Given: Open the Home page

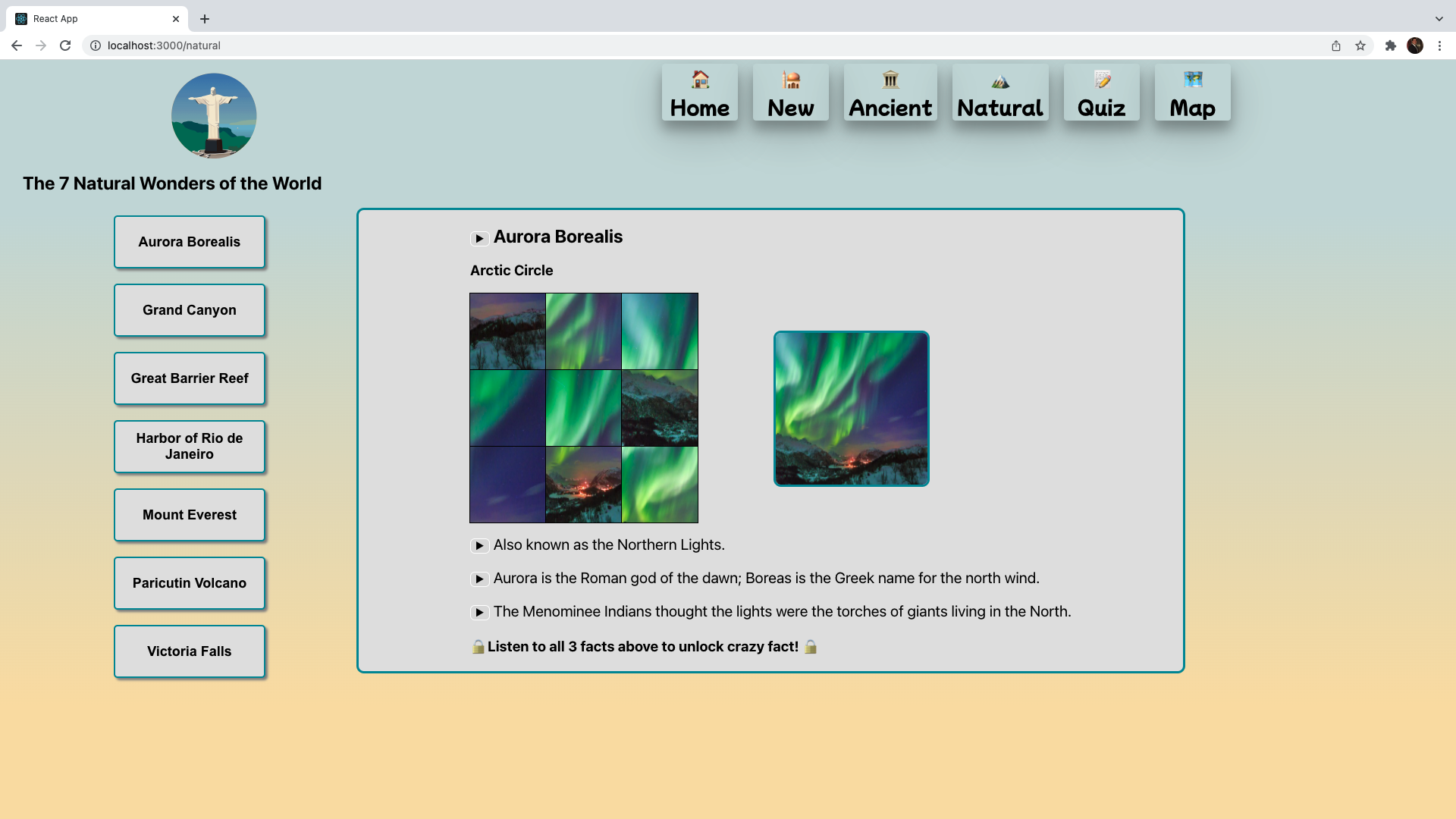Looking at the screenshot, I should coord(699,93).
